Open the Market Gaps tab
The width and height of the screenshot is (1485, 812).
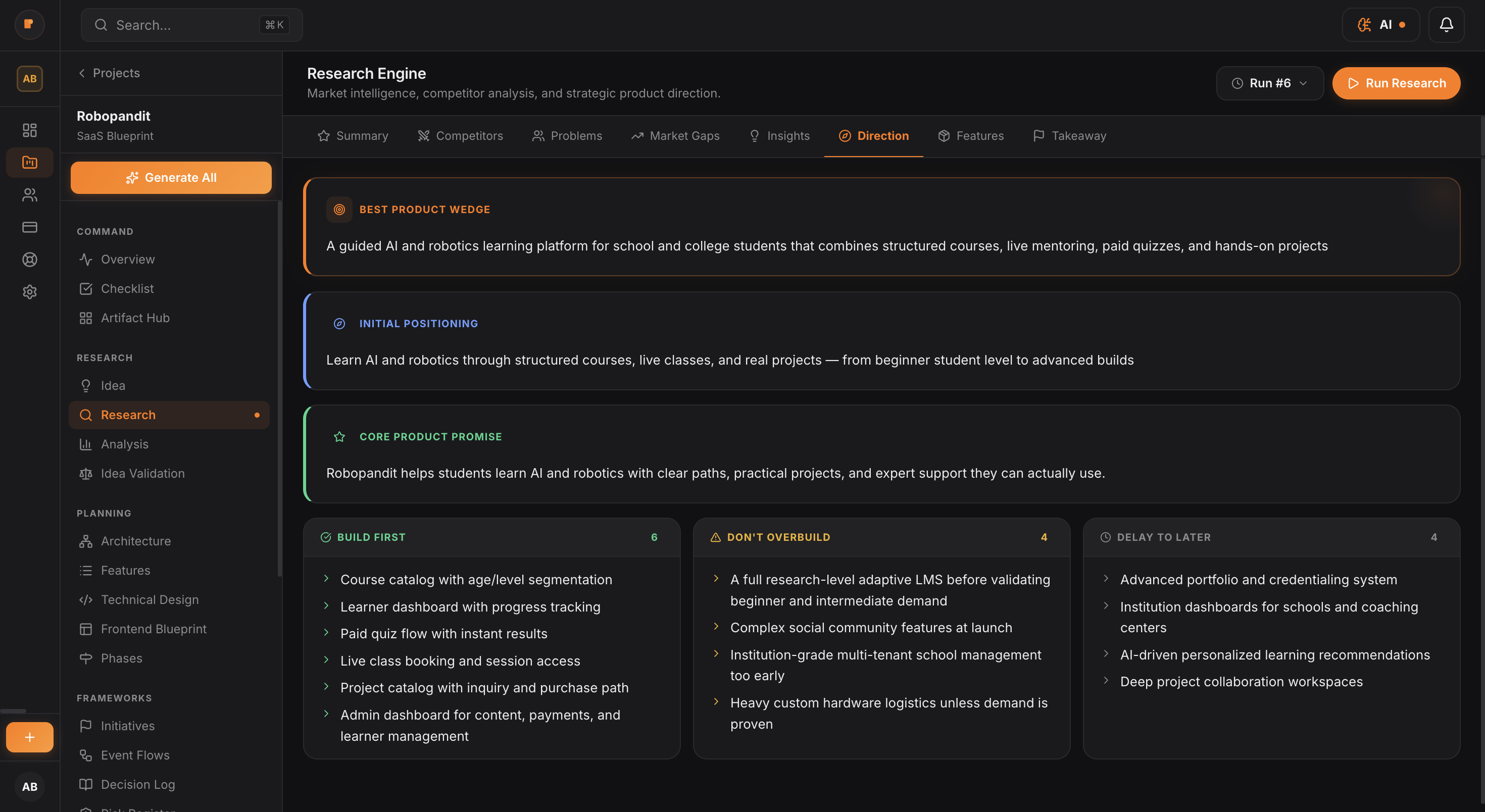676,135
